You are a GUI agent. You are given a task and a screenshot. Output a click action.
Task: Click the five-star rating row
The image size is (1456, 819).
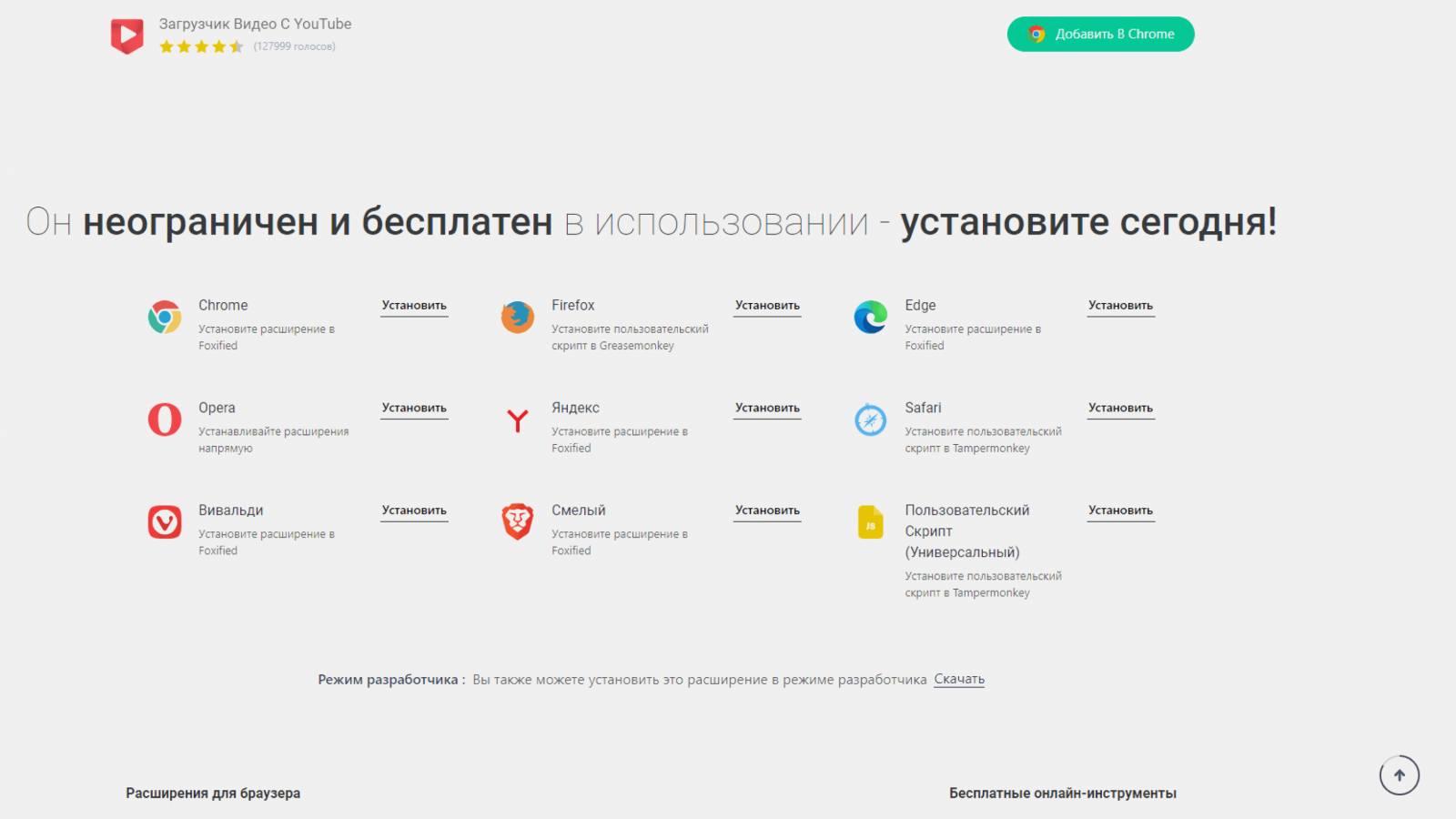(x=201, y=46)
